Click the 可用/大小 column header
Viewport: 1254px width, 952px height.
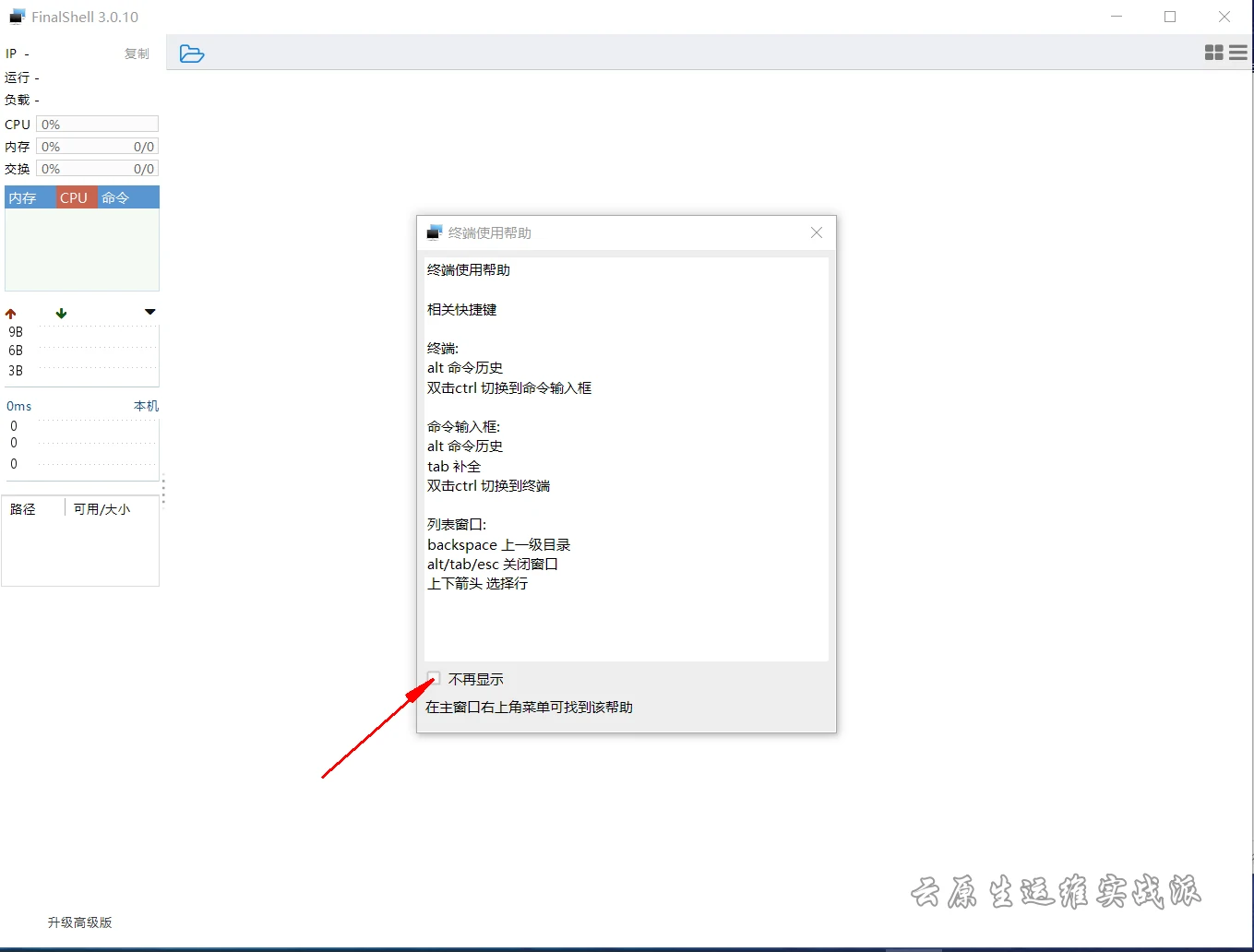point(102,509)
